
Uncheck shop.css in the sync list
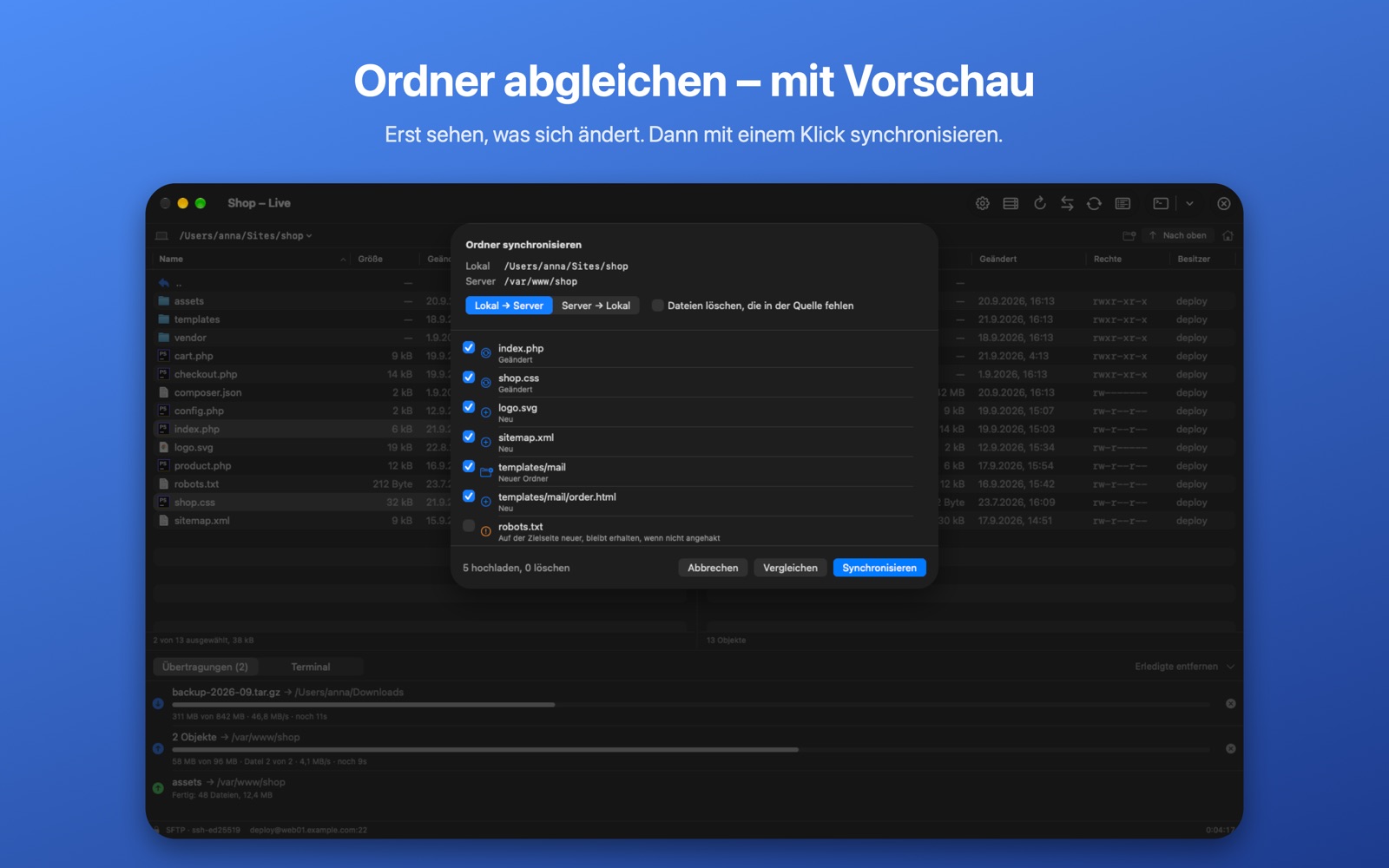[469, 377]
